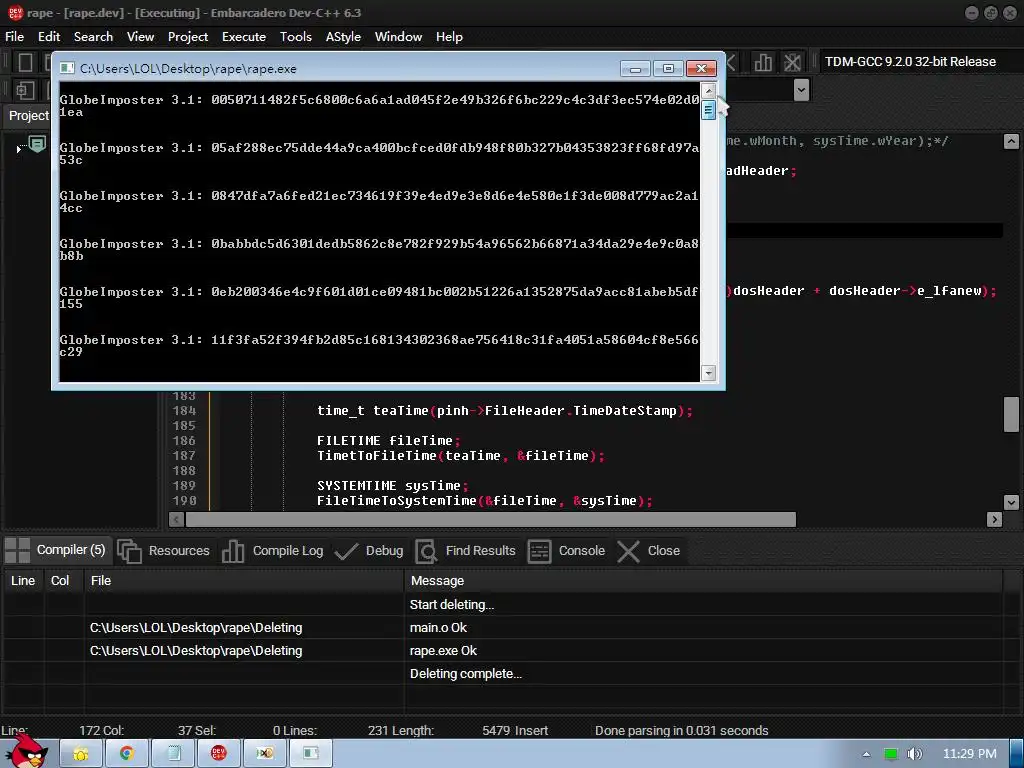Screen dimensions: 1024x768
Task: Click the editor vertical scroll-down arrow
Action: (1011, 502)
